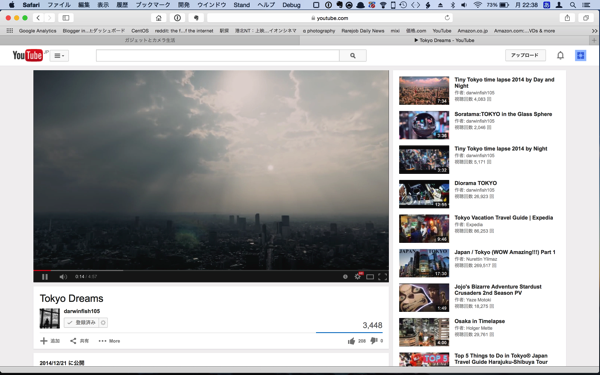
Task: Open the YouTube notifications bell
Action: point(560,55)
